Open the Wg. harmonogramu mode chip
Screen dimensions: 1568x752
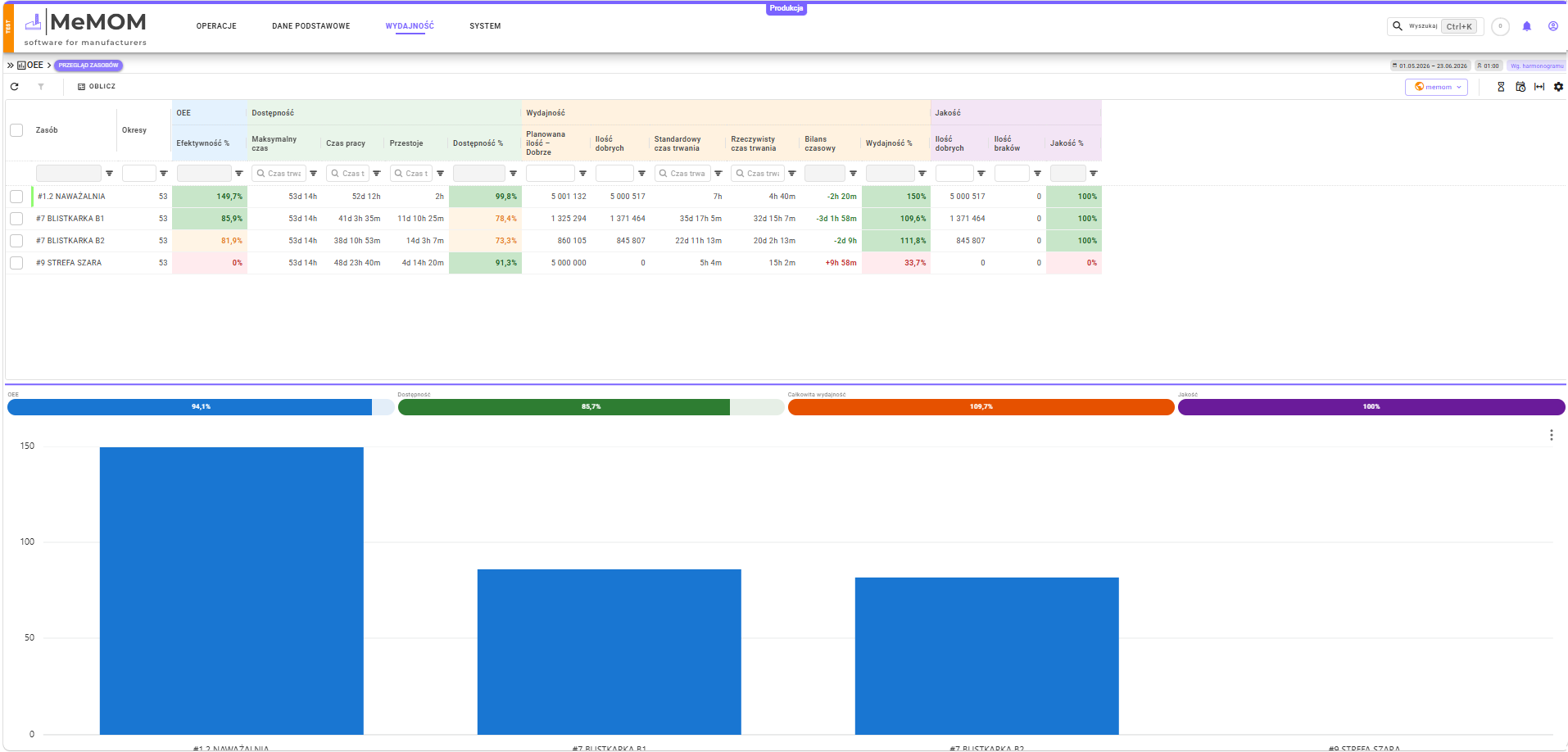(x=1536, y=66)
